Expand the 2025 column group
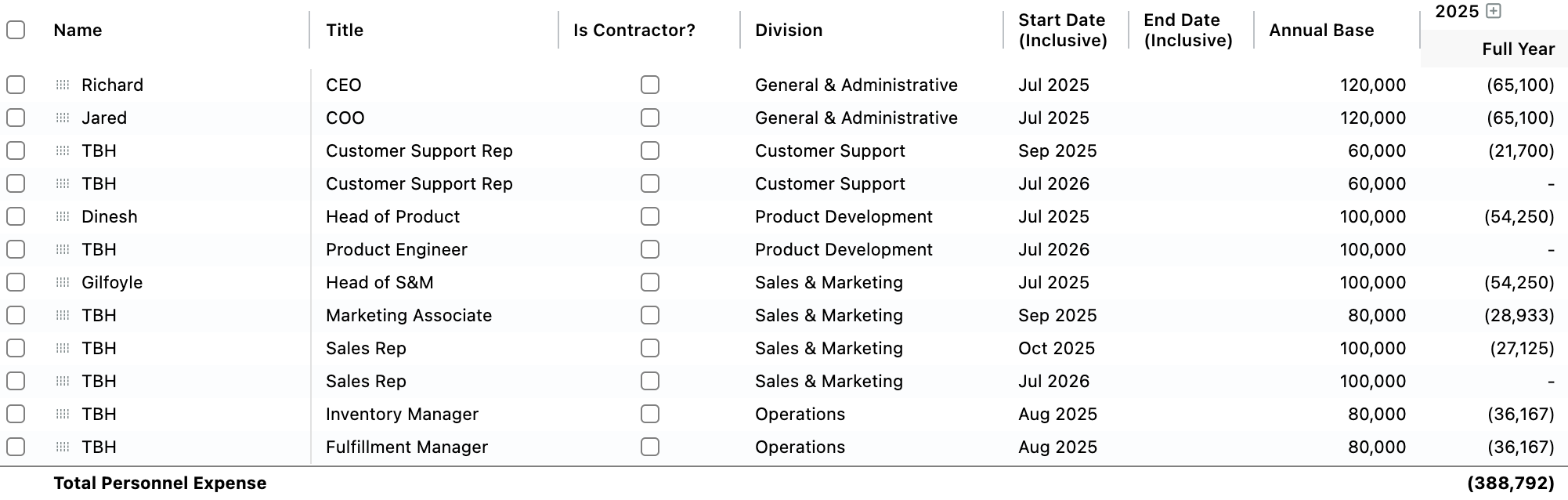The height and width of the screenshot is (500, 1568). 1494,11
